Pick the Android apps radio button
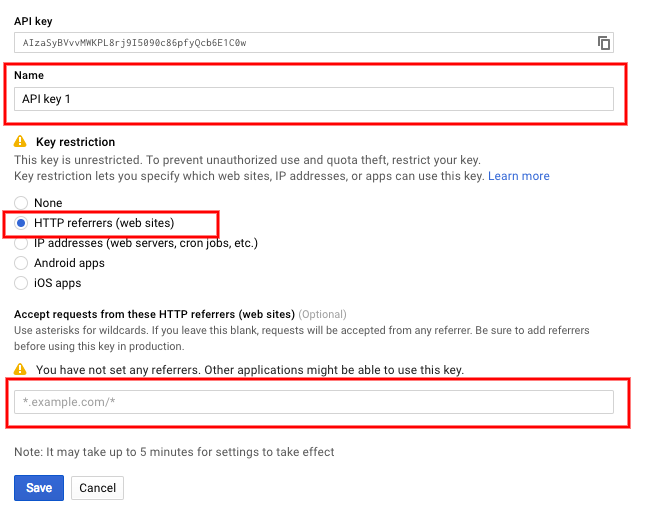This screenshot has width=653, height=531. [21, 263]
